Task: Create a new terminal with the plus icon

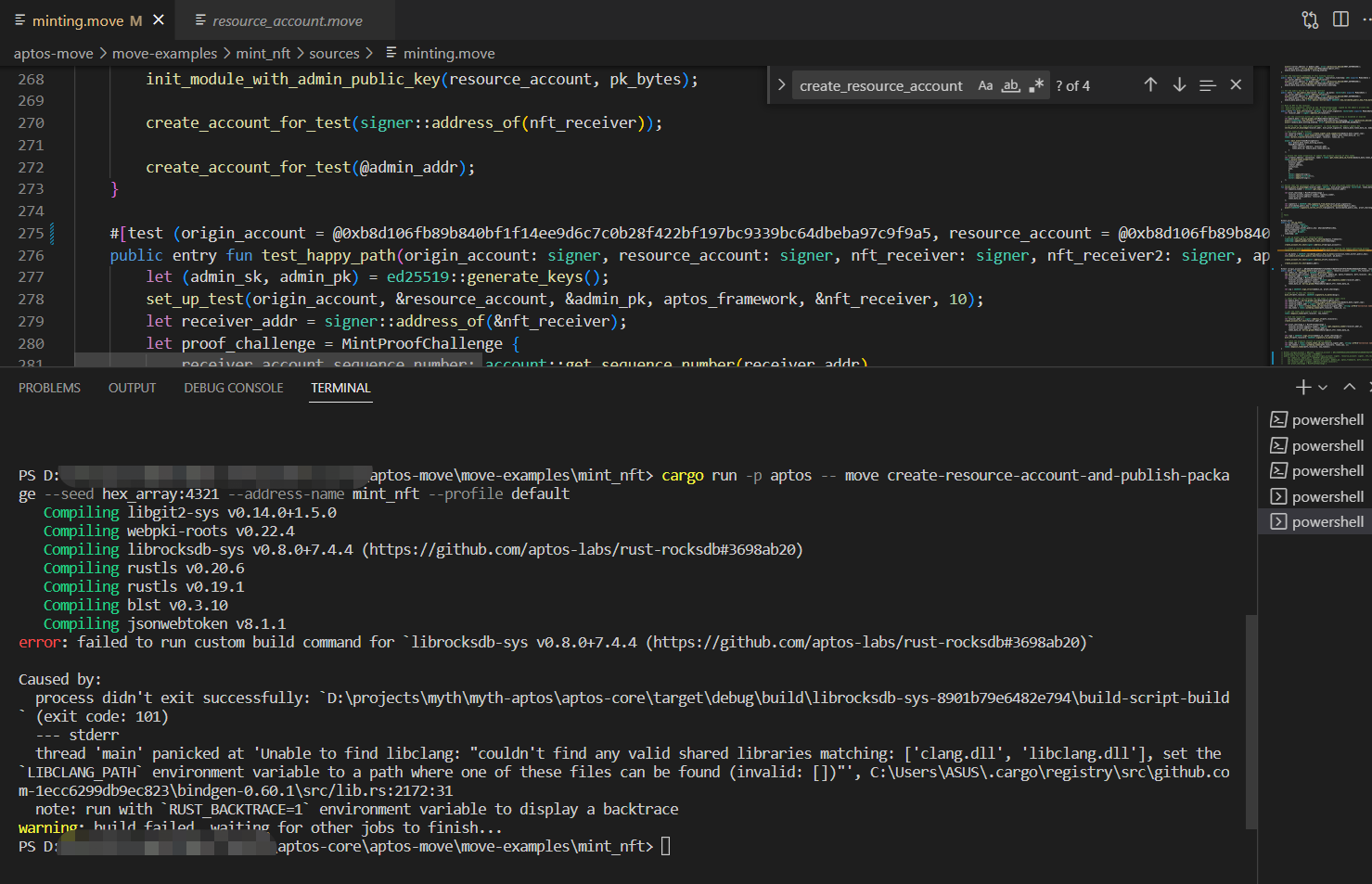Action: pyautogui.click(x=1302, y=387)
